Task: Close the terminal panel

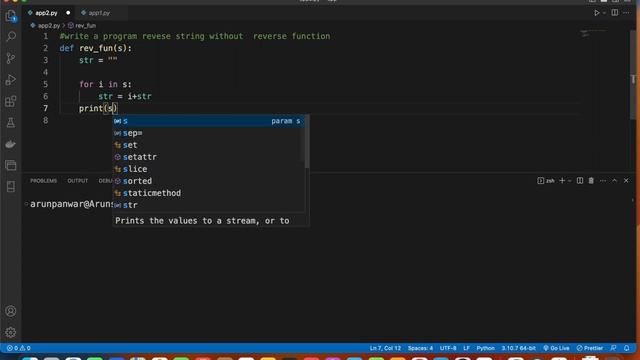Action: pos(626,181)
